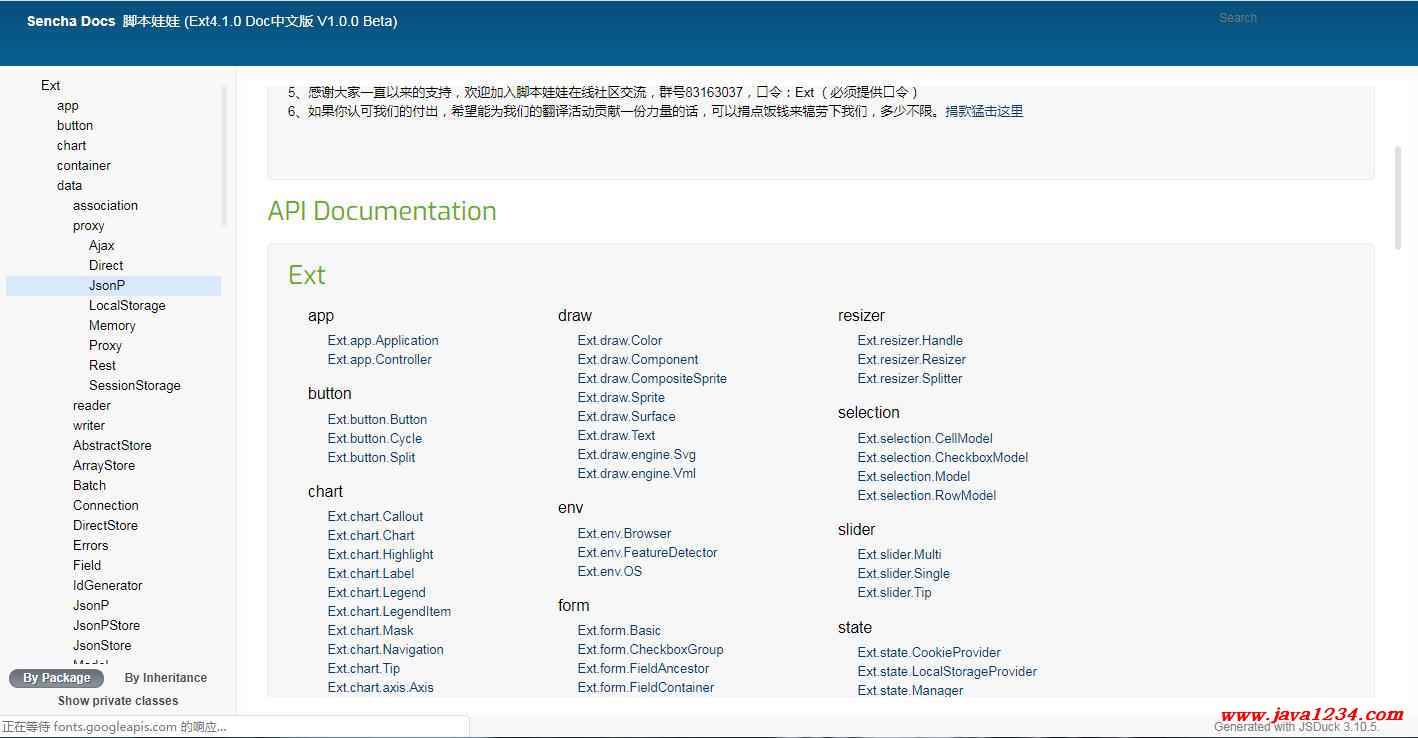Select Proxy class in the tree
This screenshot has height=738, width=1418.
(105, 346)
